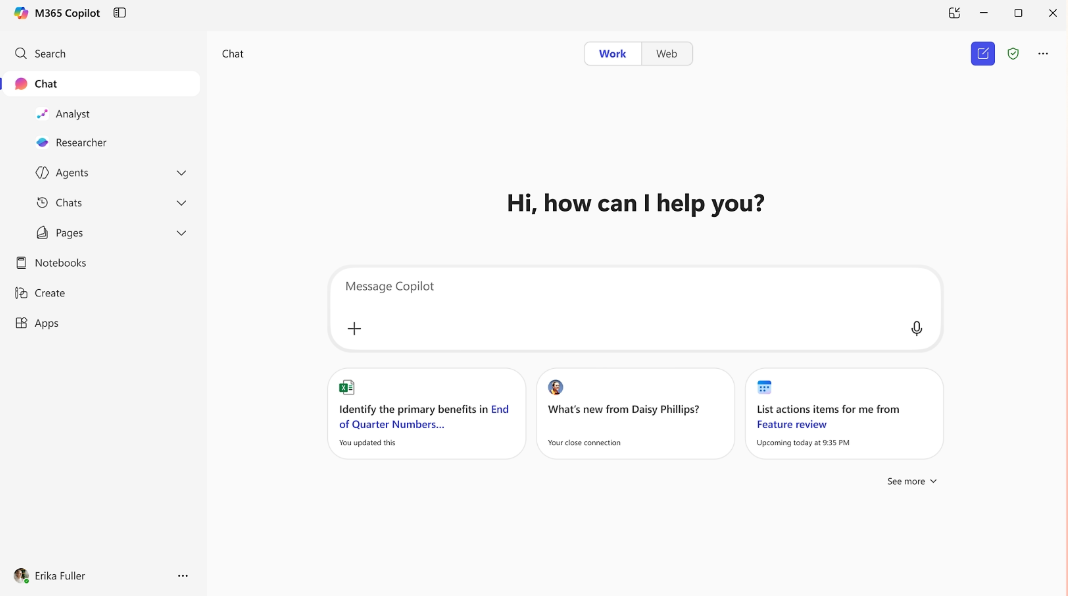Viewport: 1068px width, 596px height.
Task: Click the Agents item icon
Action: [x=42, y=173]
